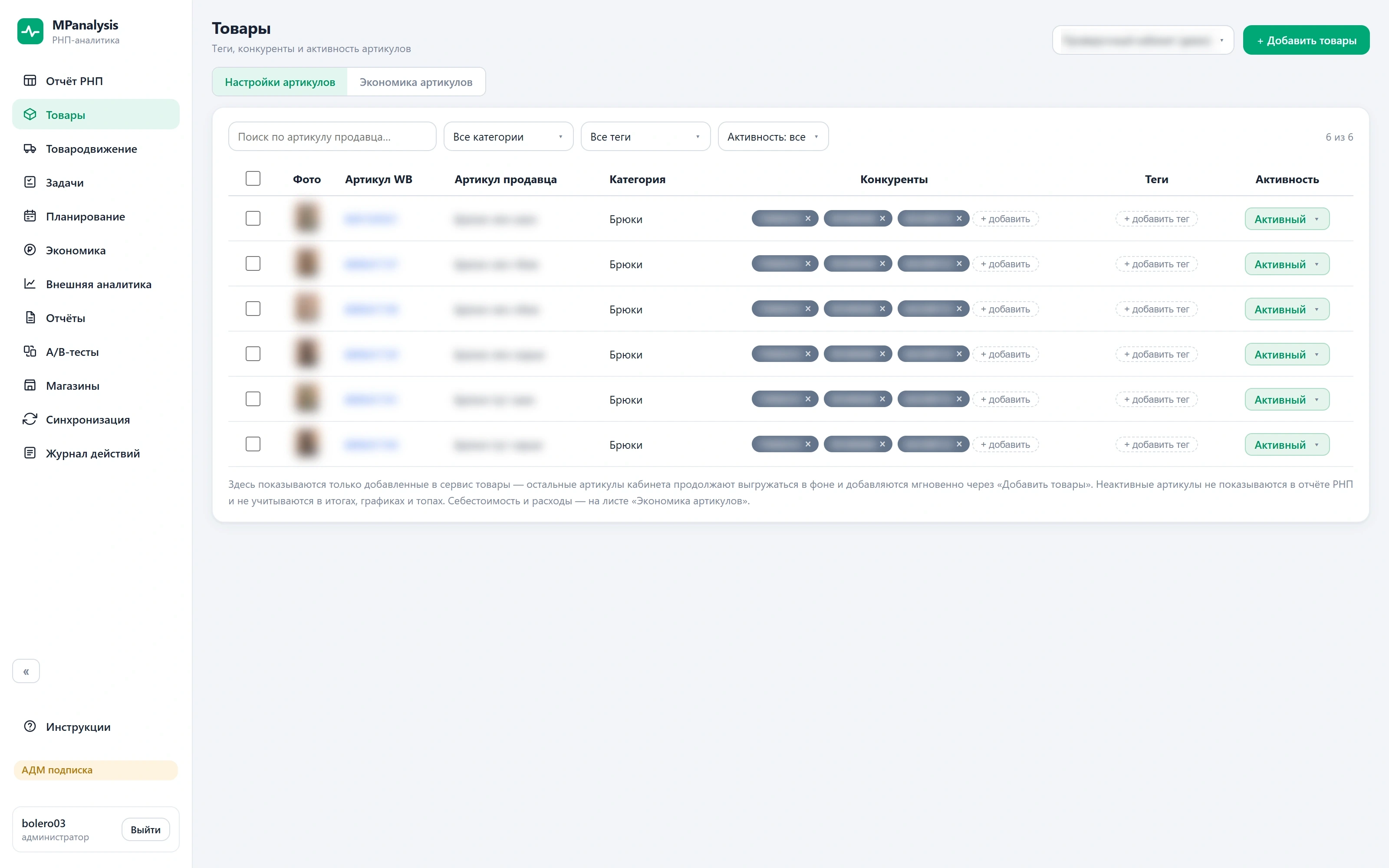This screenshot has height=868, width=1389.
Task: Click the Добавить товары button
Action: [1307, 40]
